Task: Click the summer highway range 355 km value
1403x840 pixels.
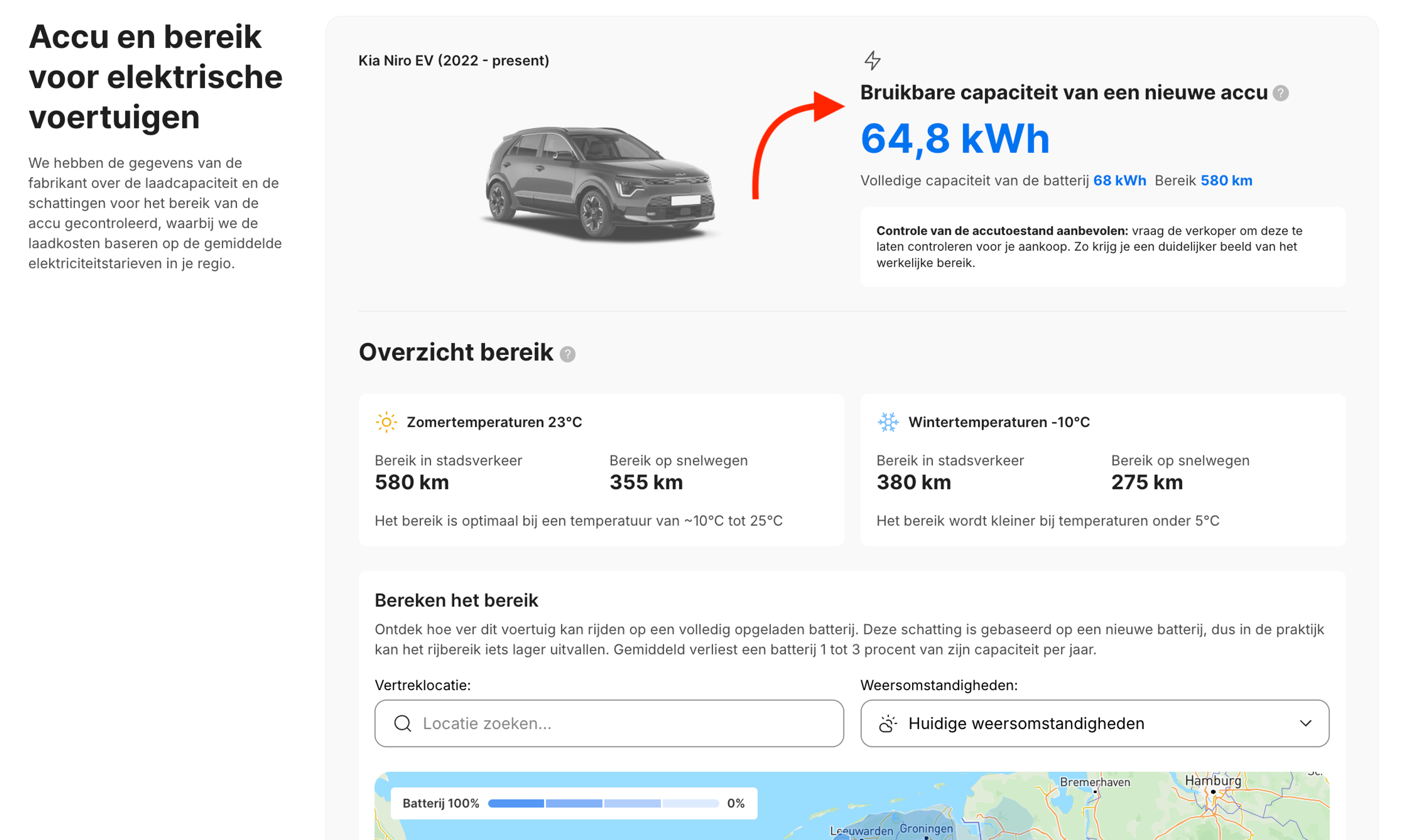Action: point(646,482)
